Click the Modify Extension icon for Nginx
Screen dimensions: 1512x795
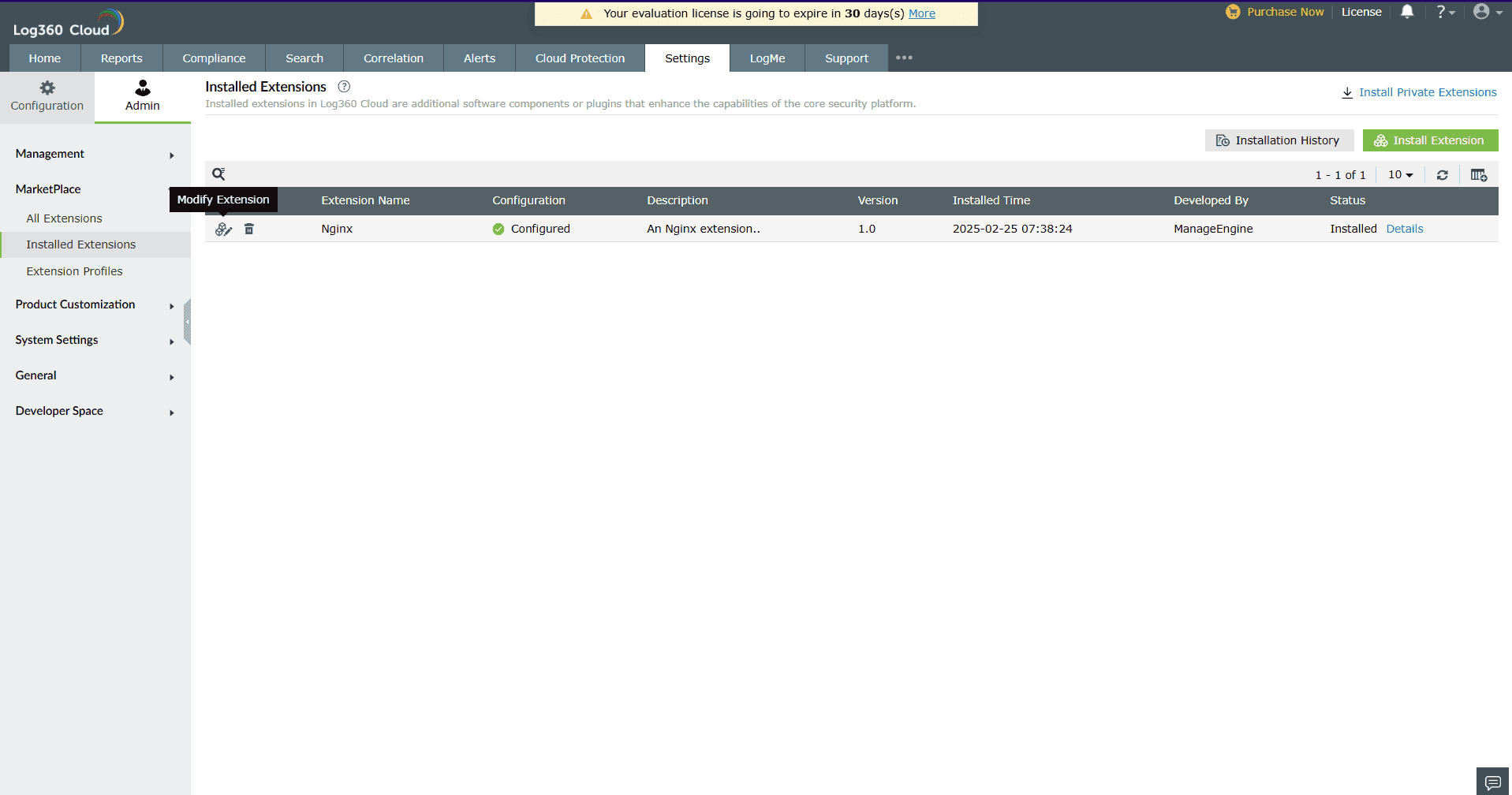coord(223,229)
